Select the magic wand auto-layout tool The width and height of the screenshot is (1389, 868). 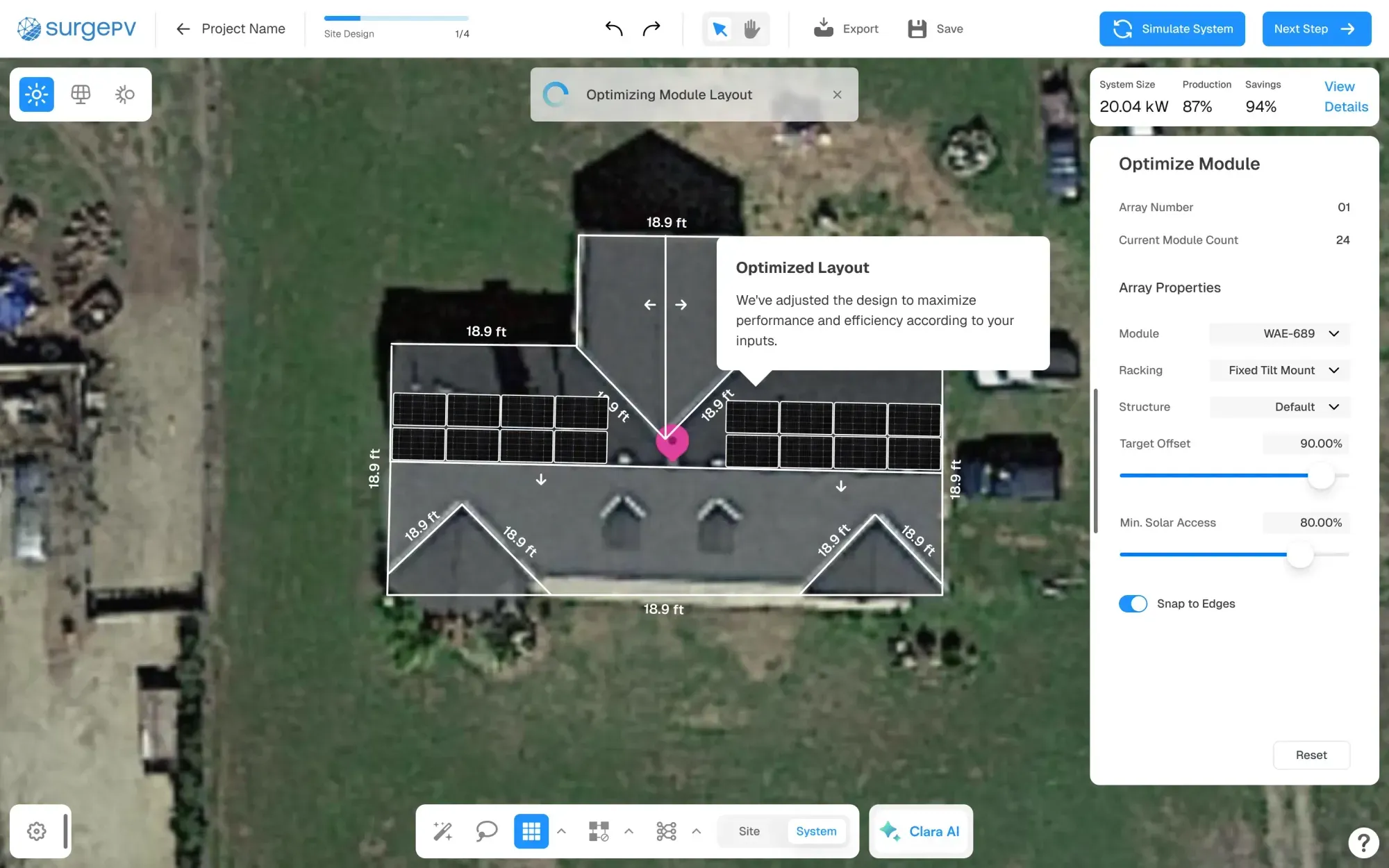(442, 831)
